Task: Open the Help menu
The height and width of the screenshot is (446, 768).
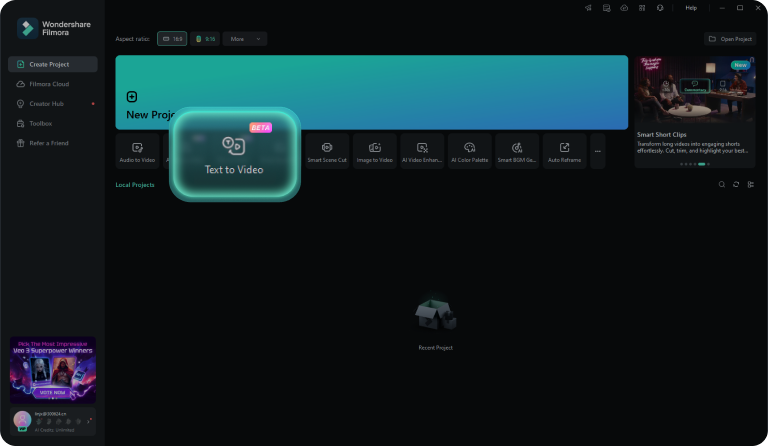Action: tap(691, 8)
